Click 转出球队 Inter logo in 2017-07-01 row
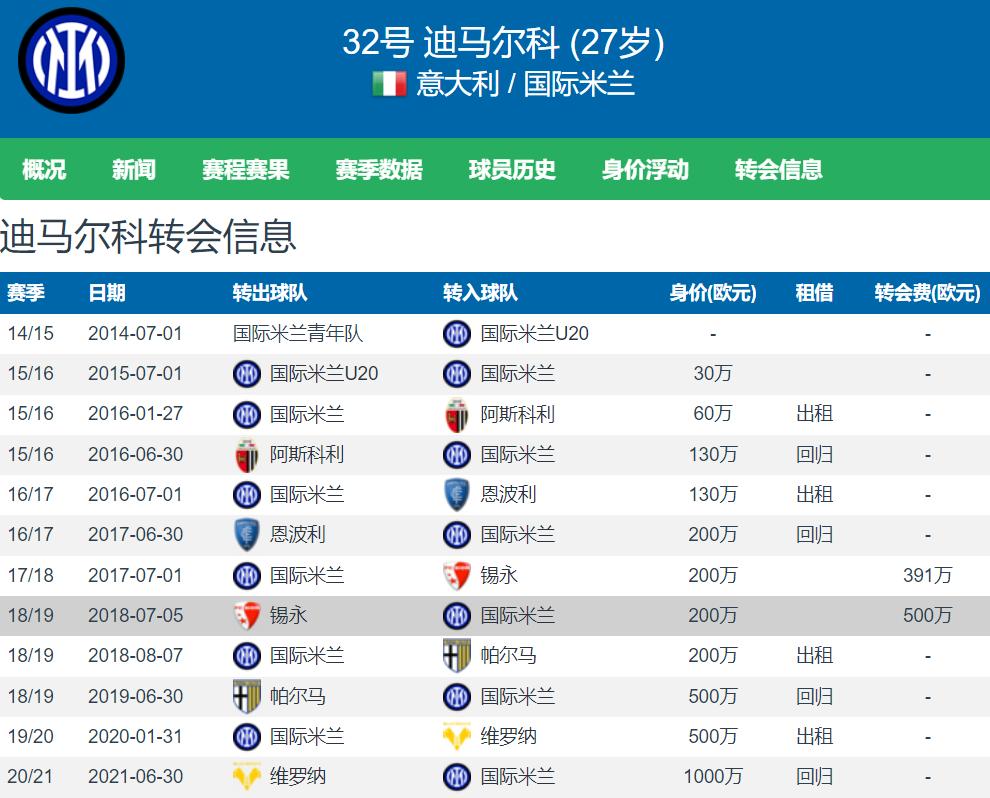Screen dimensions: 990x798 click(x=246, y=575)
